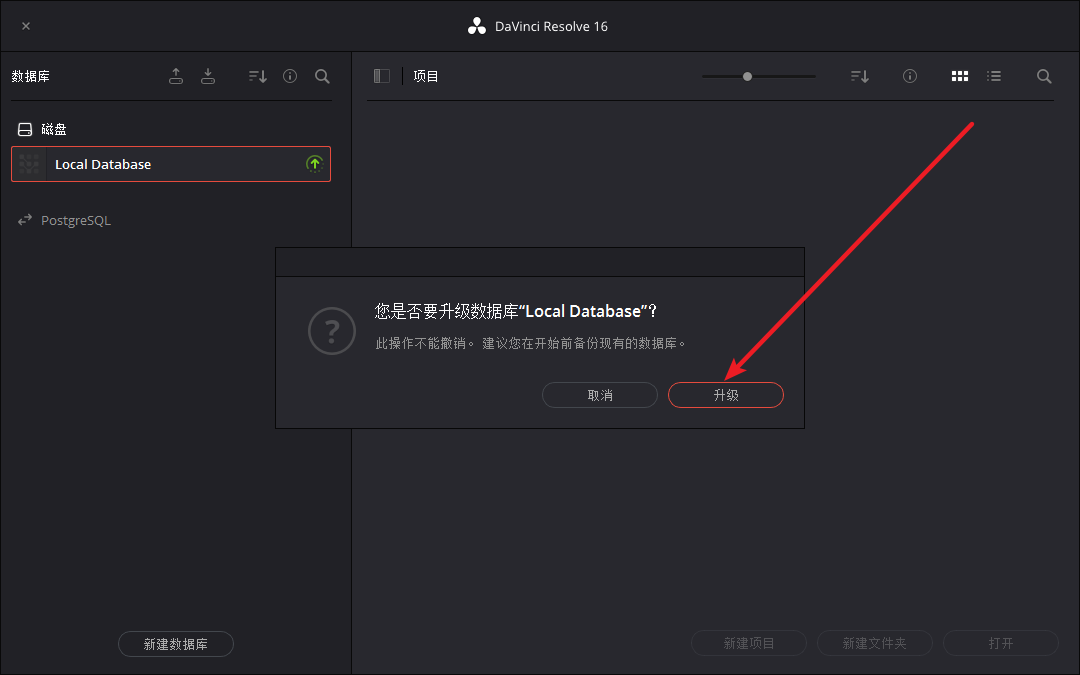The image size is (1080, 675).
Task: Select the 磁盘 disk section header
Action: tap(42, 129)
